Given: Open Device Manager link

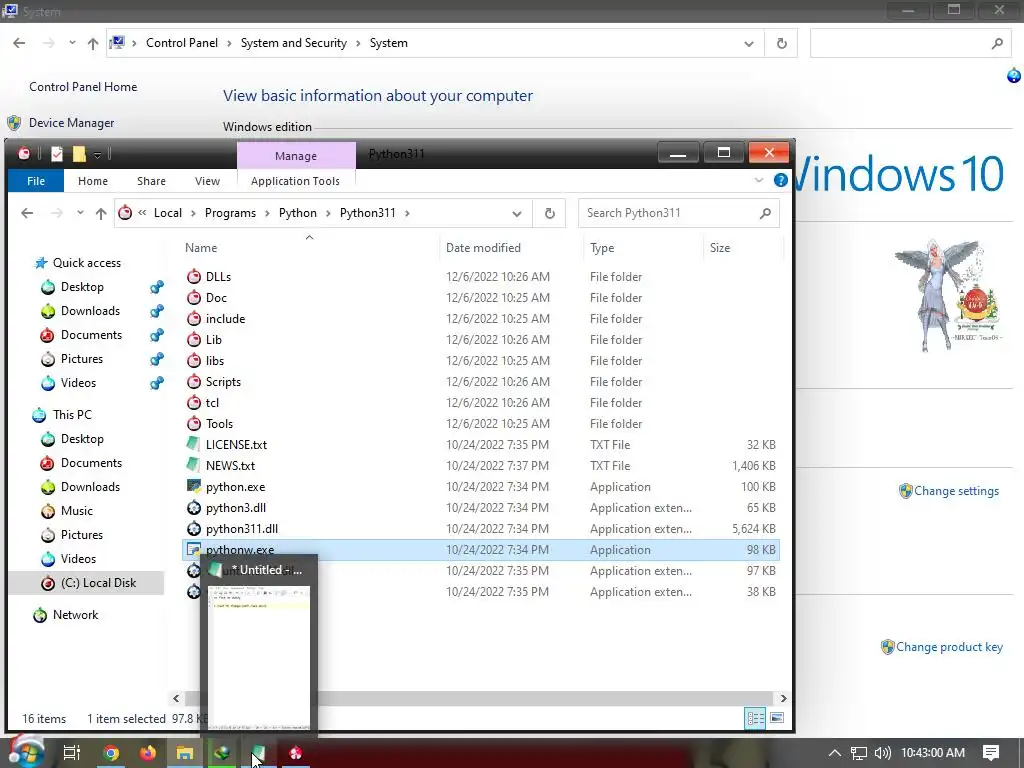Looking at the screenshot, I should 71,123.
